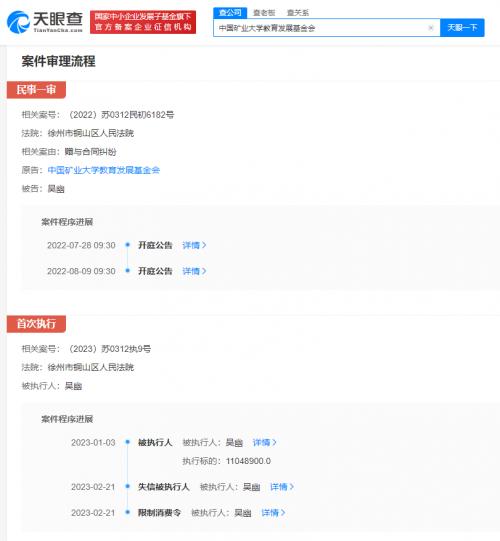The image size is (500, 541).
Task: Click the timeline dot for 2023-01-03
Action: coord(128,442)
